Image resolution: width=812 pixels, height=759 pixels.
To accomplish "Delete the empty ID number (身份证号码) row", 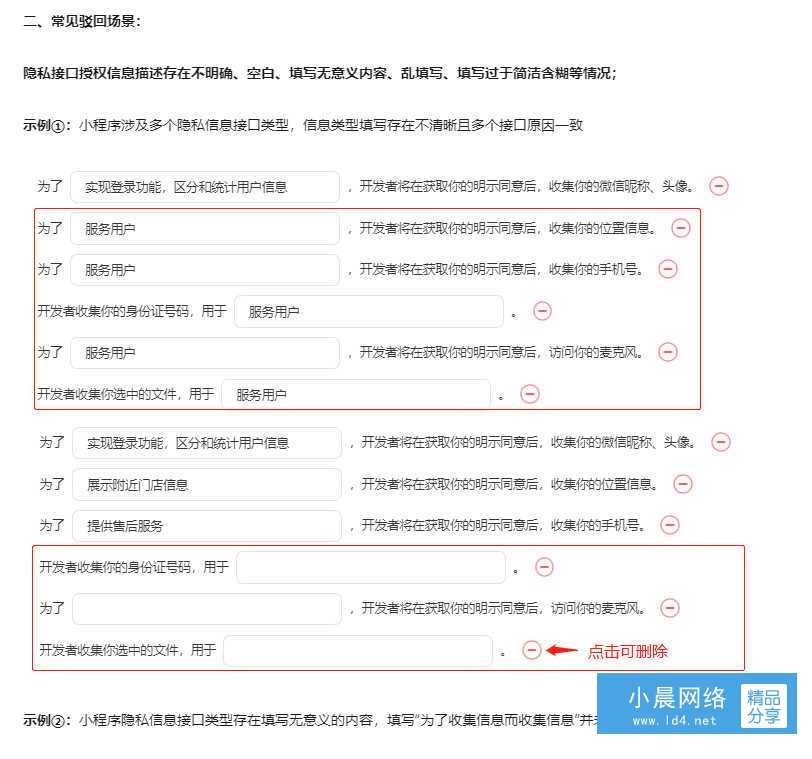I will point(544,567).
